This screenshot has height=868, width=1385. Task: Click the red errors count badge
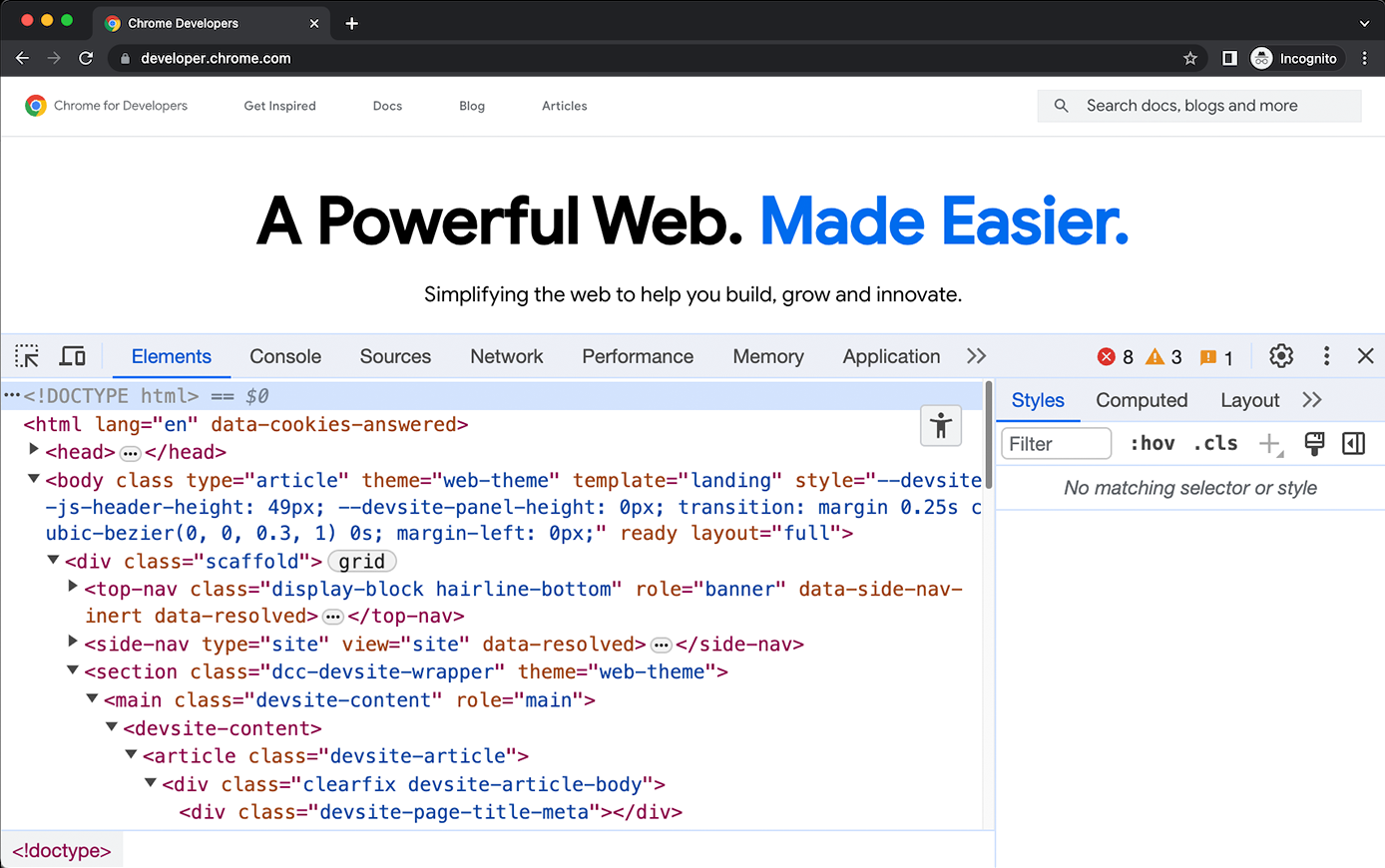tap(1116, 357)
